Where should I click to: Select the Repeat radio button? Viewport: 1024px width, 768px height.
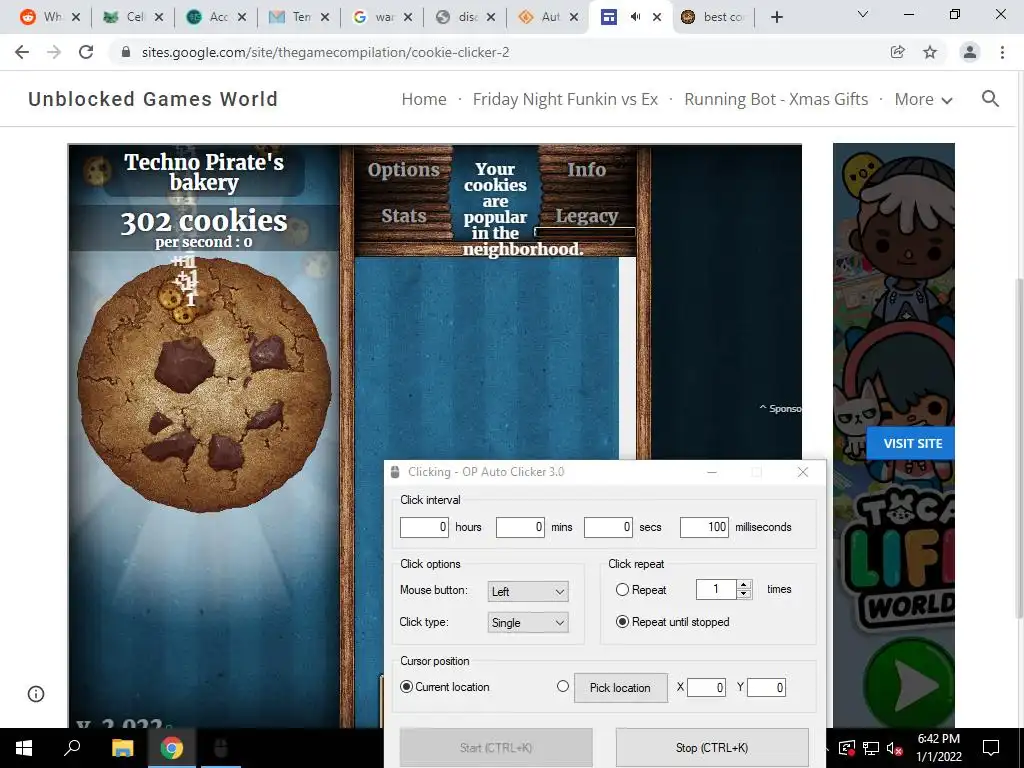point(622,590)
